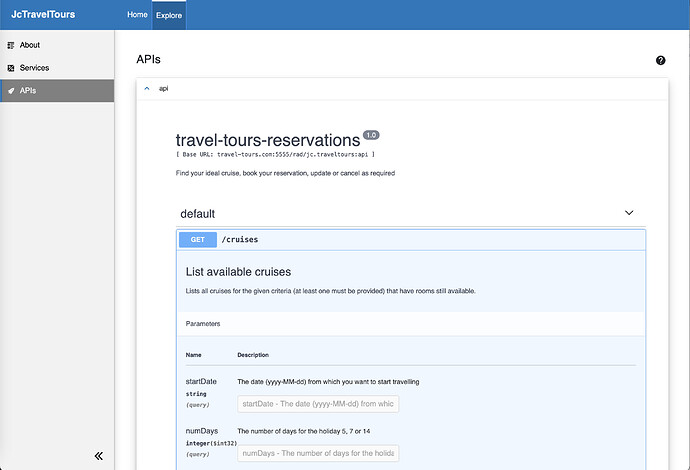Image resolution: width=690 pixels, height=470 pixels.
Task: Click the Services sidebar icon
Action: [x=11, y=68]
